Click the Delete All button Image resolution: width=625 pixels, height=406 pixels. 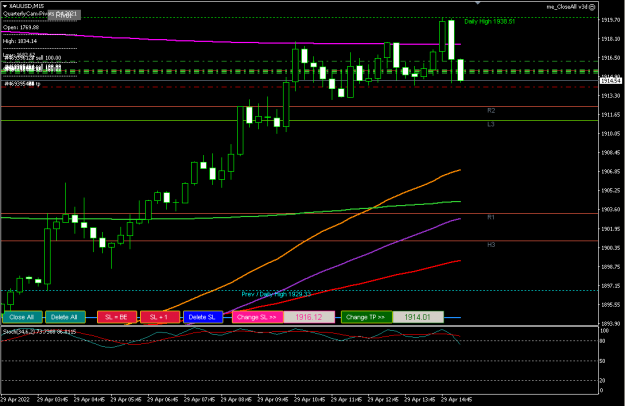pyautogui.click(x=65, y=317)
